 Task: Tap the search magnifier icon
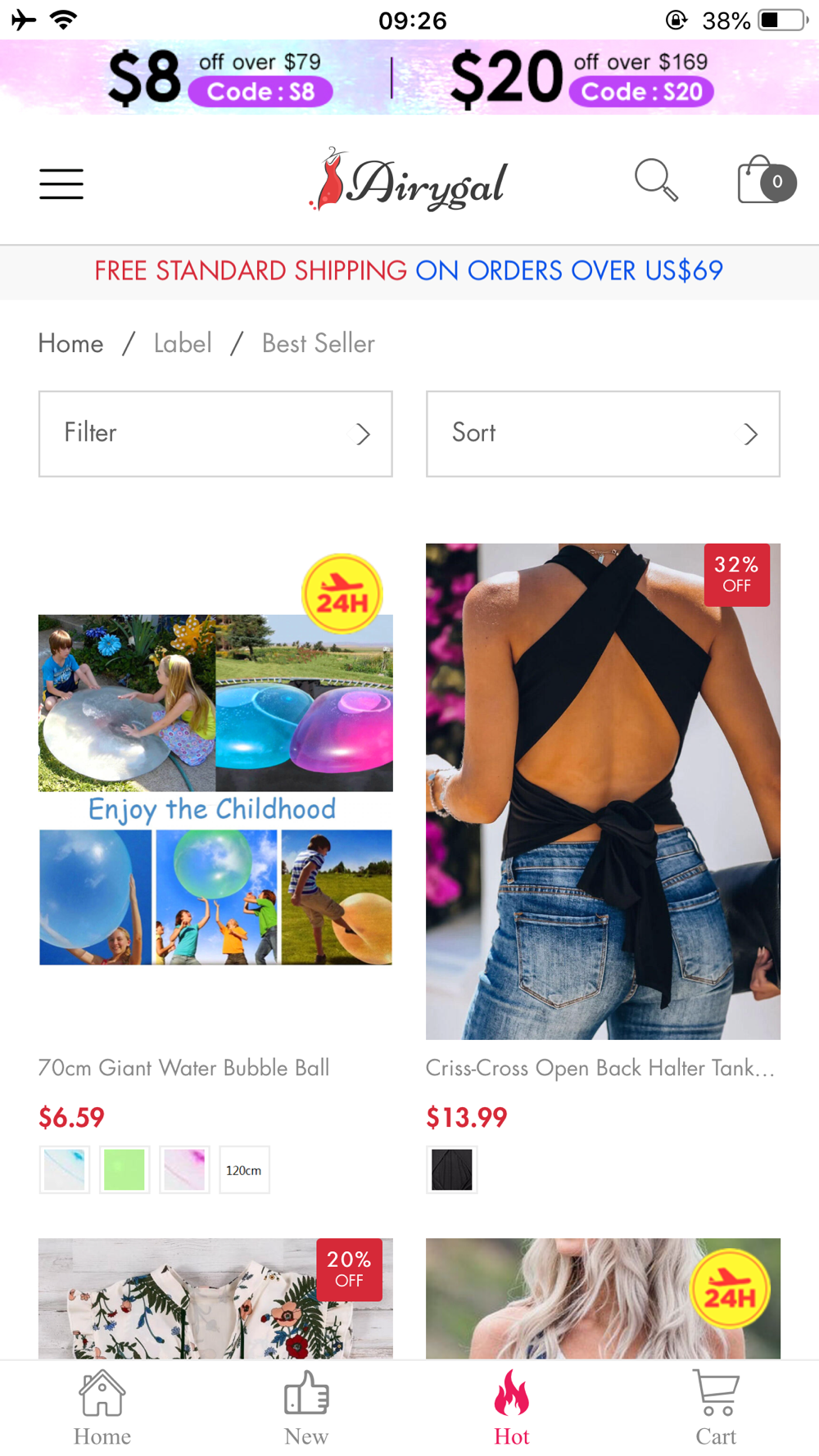tap(656, 180)
